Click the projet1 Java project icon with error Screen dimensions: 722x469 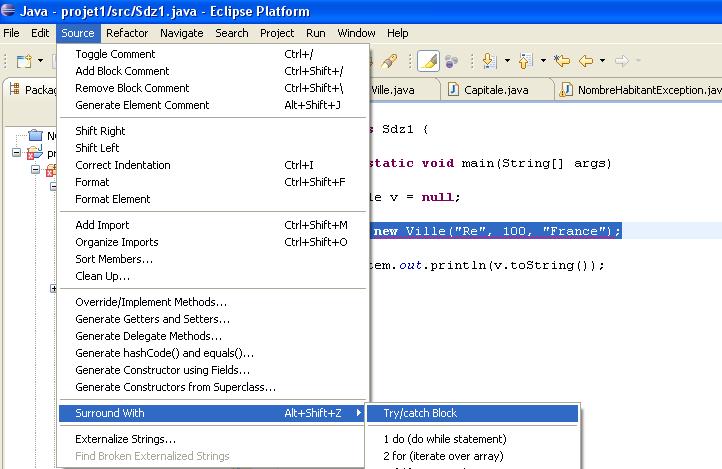pyautogui.click(x=34, y=152)
